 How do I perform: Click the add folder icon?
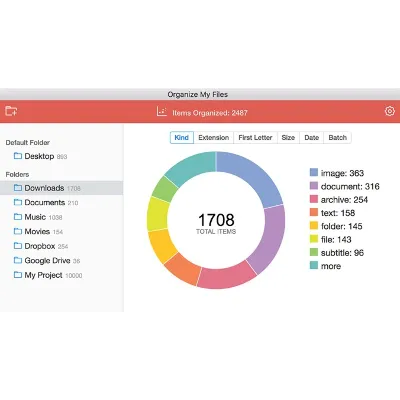tap(11, 111)
